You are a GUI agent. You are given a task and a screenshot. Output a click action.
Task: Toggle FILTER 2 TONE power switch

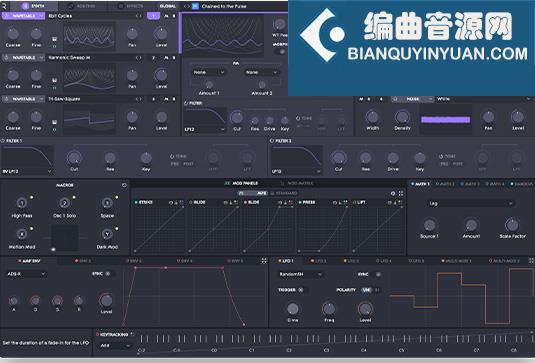pos(441,157)
